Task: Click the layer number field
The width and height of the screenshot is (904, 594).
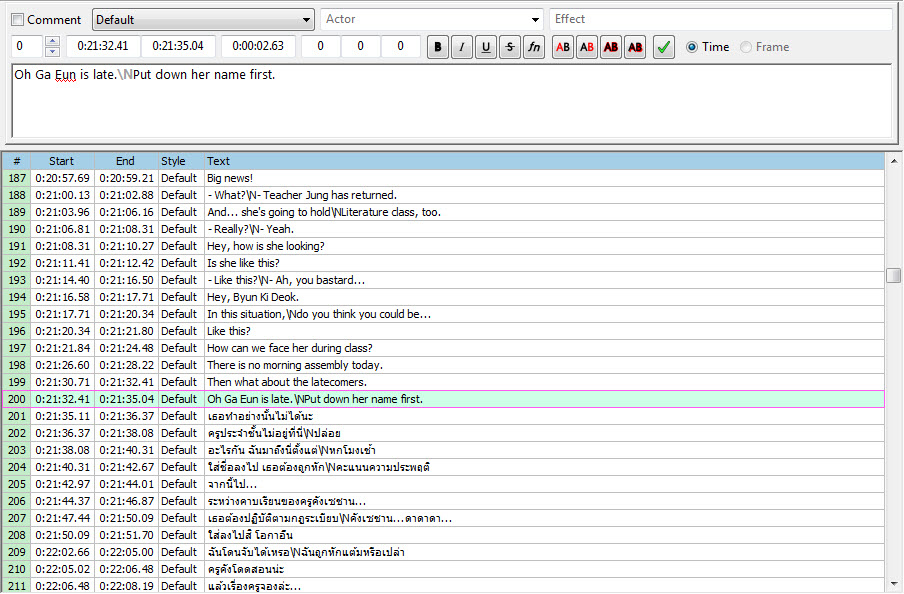Action: 27,46
